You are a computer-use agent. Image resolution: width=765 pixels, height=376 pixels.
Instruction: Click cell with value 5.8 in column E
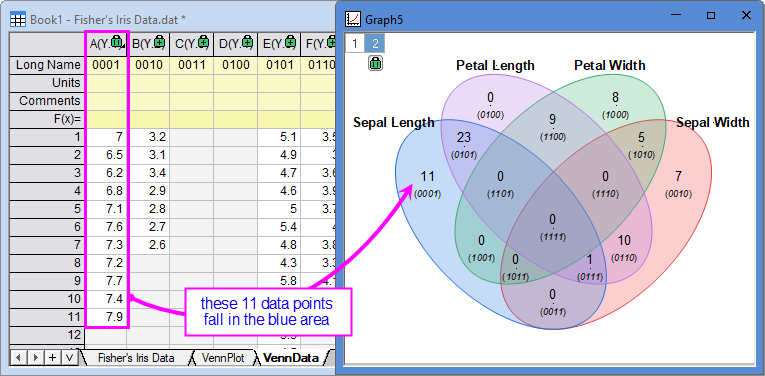pos(279,281)
